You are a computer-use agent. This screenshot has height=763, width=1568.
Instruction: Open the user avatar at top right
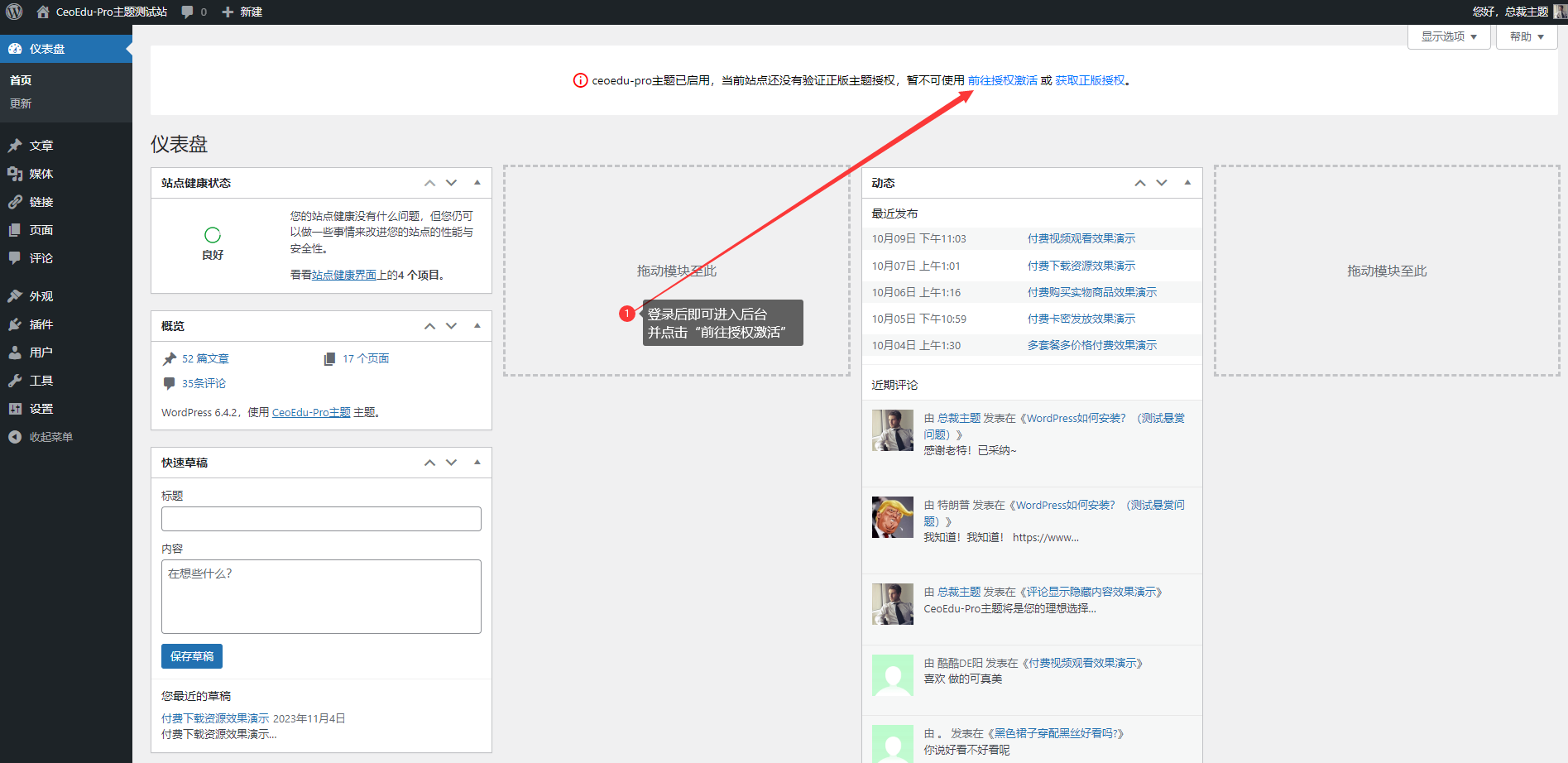1560,12
